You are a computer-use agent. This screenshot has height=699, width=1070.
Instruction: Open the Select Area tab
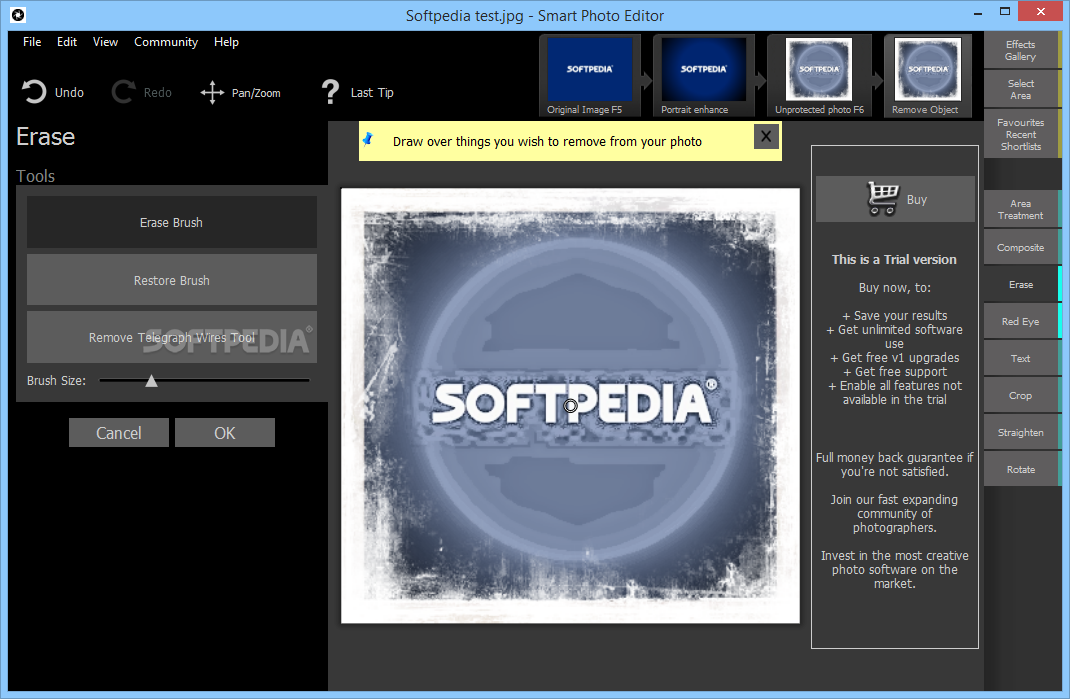(1020, 89)
